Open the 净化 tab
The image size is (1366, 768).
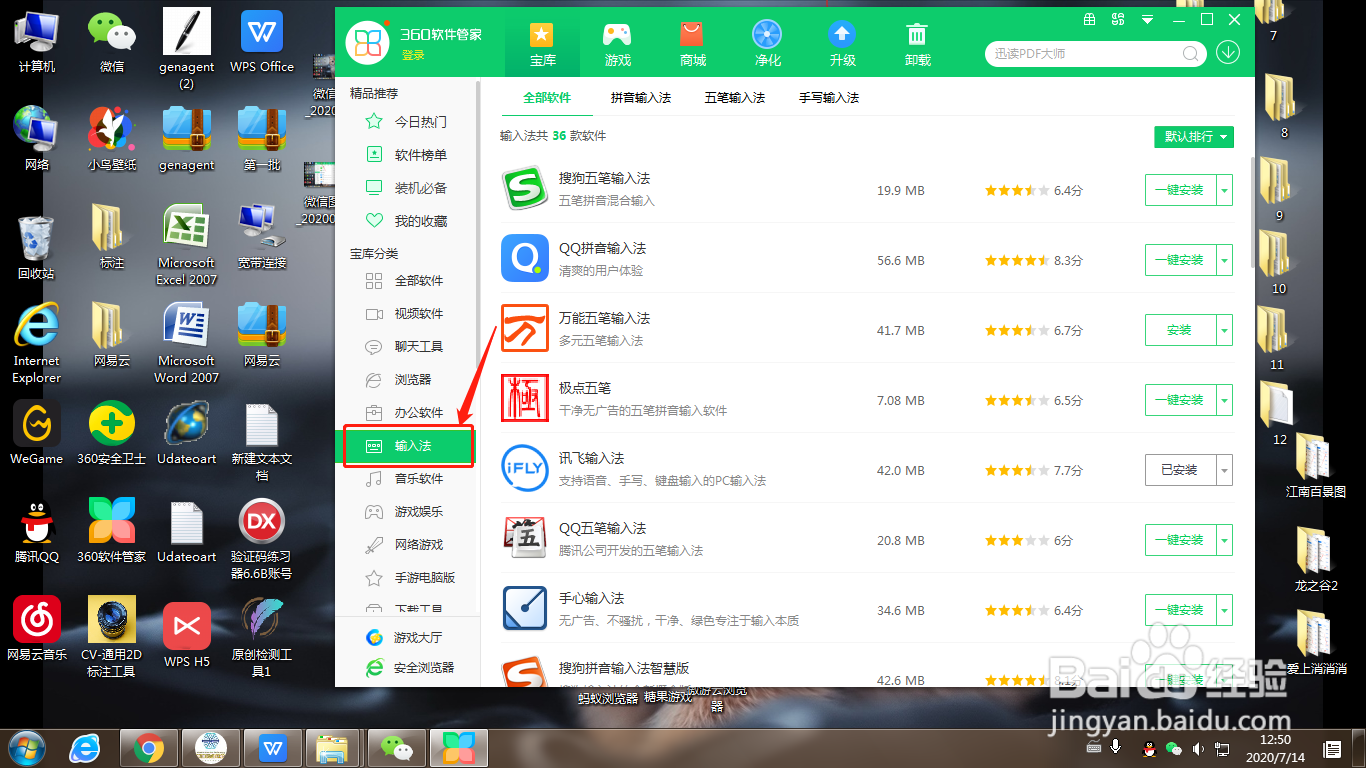tap(767, 44)
